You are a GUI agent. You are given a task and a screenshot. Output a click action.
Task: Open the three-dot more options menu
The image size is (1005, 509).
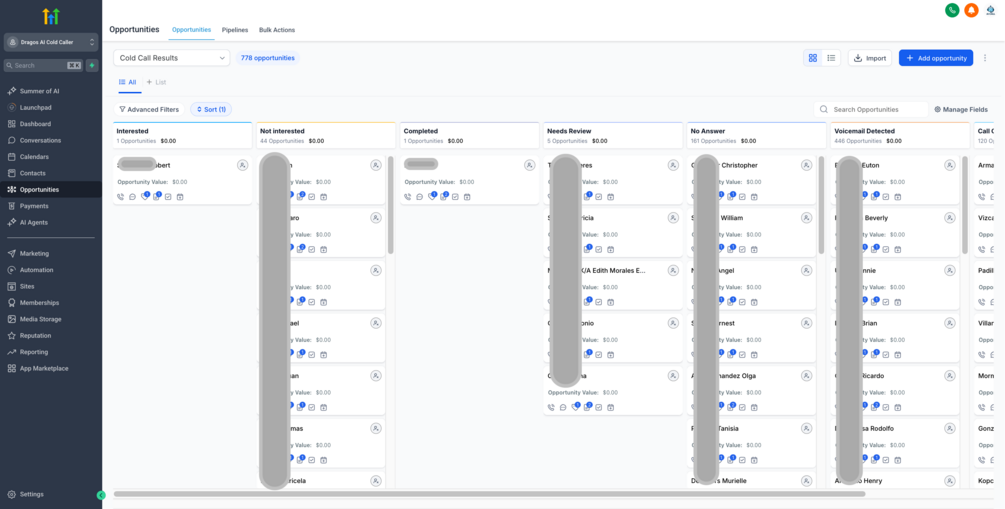(985, 58)
